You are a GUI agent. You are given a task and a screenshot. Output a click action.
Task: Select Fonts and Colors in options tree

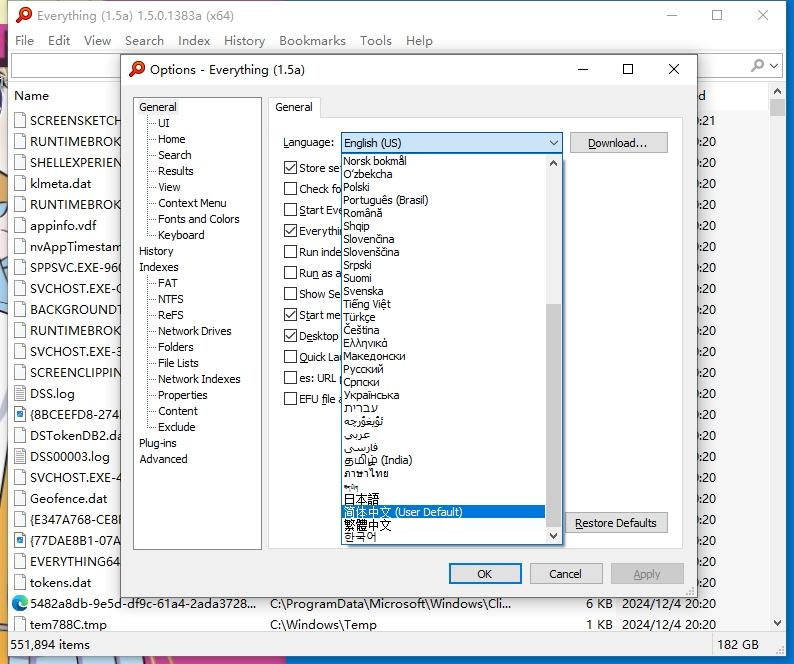pos(198,219)
